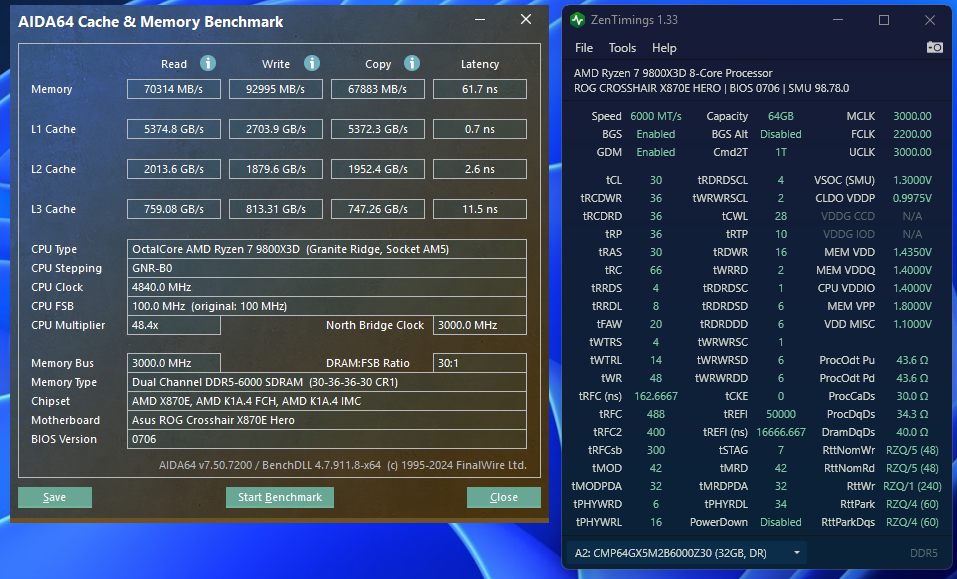Click the Motherboard field Asus ROG Crosshair
The height and width of the screenshot is (579, 957).
point(327,420)
